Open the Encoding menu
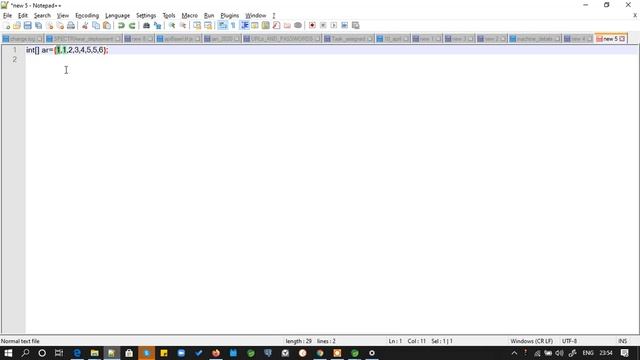The width and height of the screenshot is (640, 360). (x=87, y=16)
